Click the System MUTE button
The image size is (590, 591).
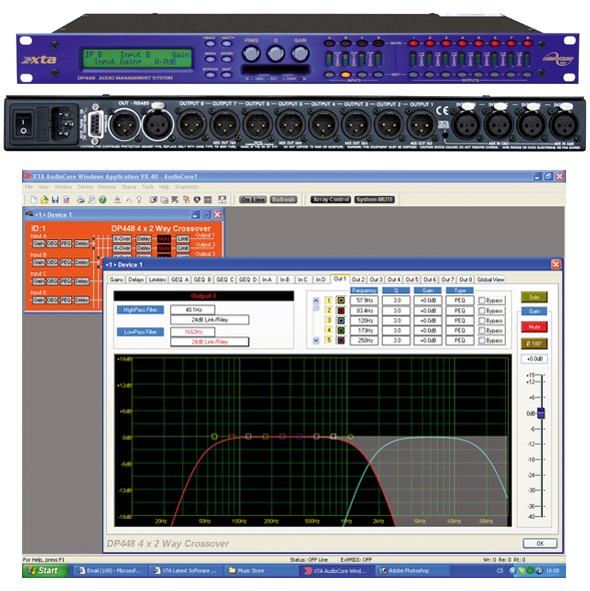coord(374,199)
